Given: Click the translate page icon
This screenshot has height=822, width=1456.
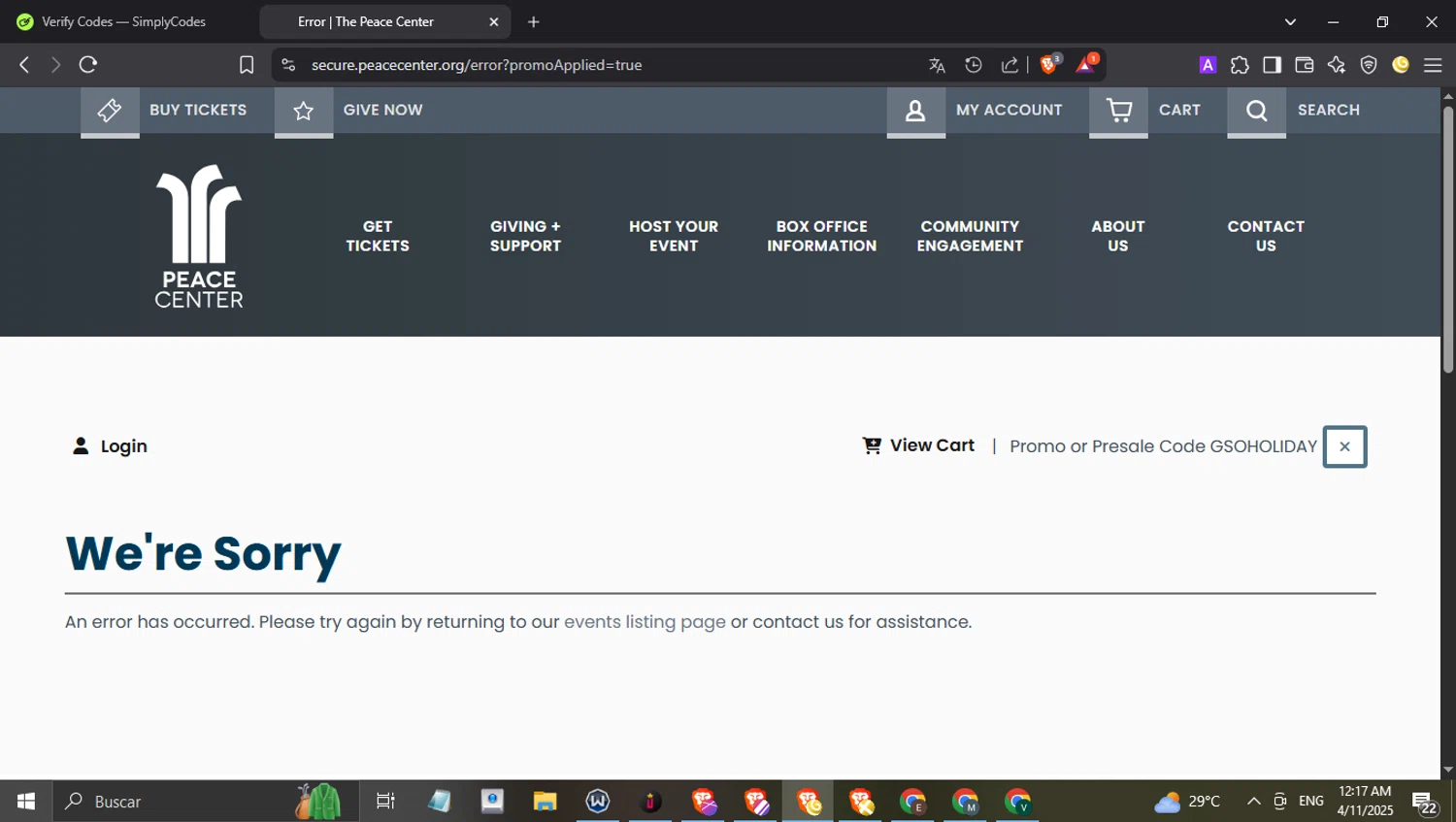Looking at the screenshot, I should [x=937, y=65].
